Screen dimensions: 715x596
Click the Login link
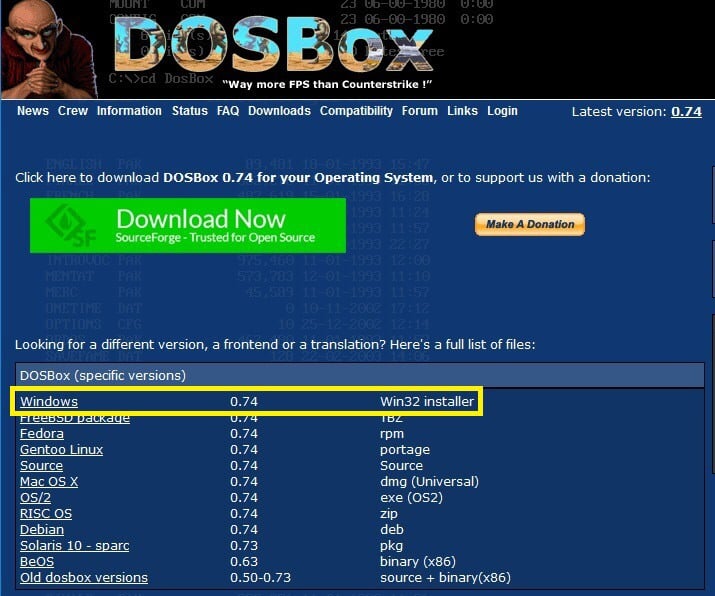tap(503, 111)
